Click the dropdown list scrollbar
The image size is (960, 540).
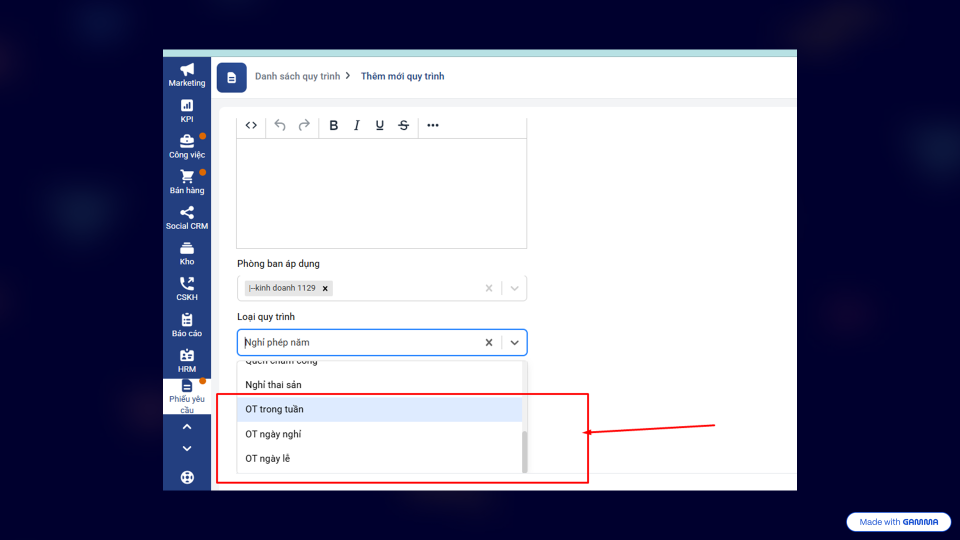pyautogui.click(x=524, y=450)
